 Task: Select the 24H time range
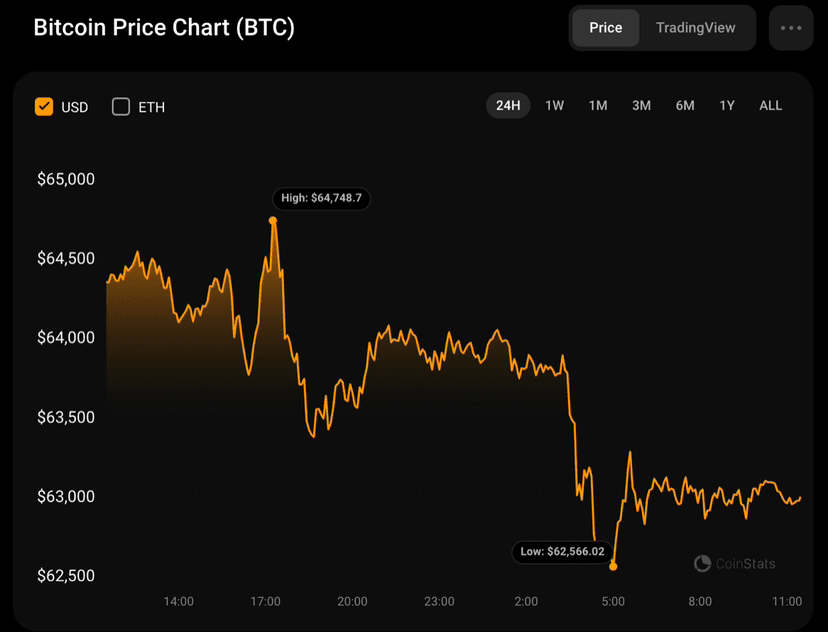tap(508, 106)
